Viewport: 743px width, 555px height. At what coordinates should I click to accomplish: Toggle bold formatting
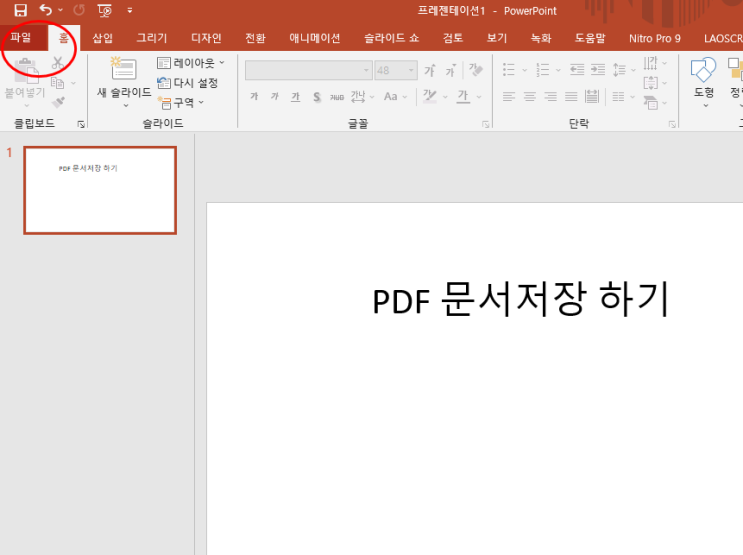click(x=254, y=97)
